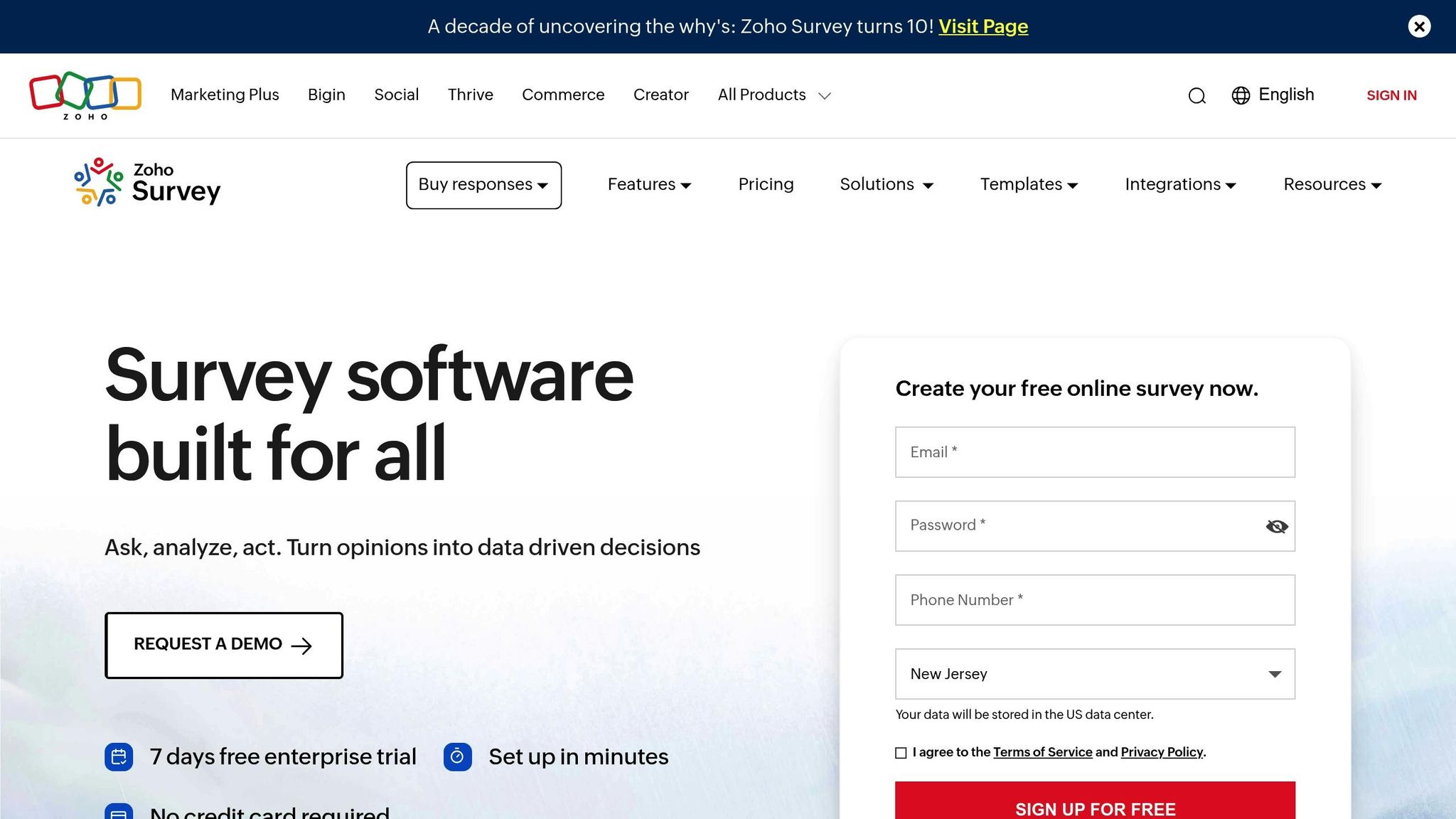Expand the Templates menu

[x=1029, y=185]
